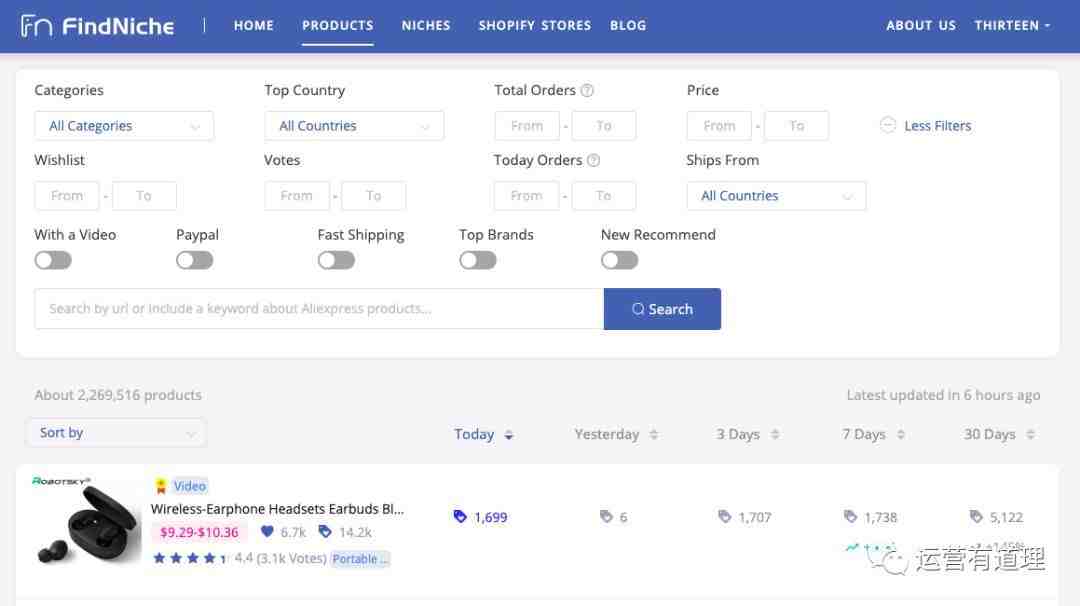Open the earbuds product thumbnail
Screen dimensions: 1080x606
(x=85, y=521)
